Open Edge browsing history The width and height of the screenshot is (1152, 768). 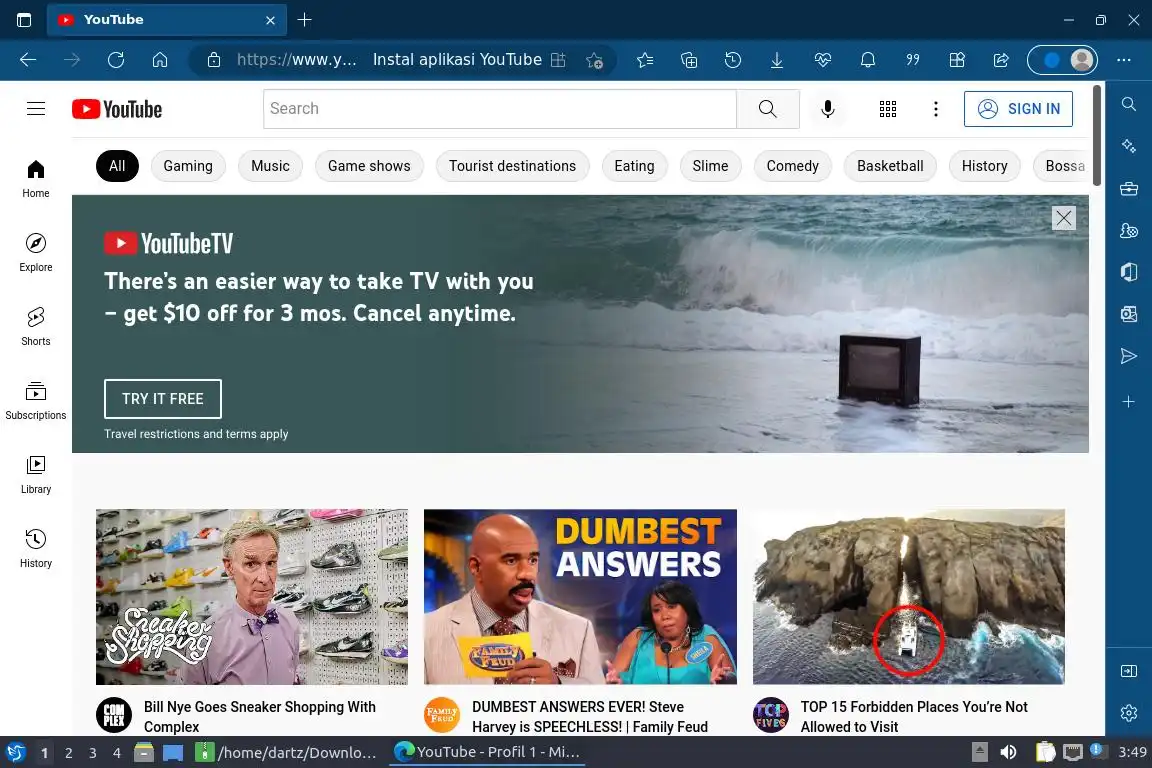tap(732, 60)
